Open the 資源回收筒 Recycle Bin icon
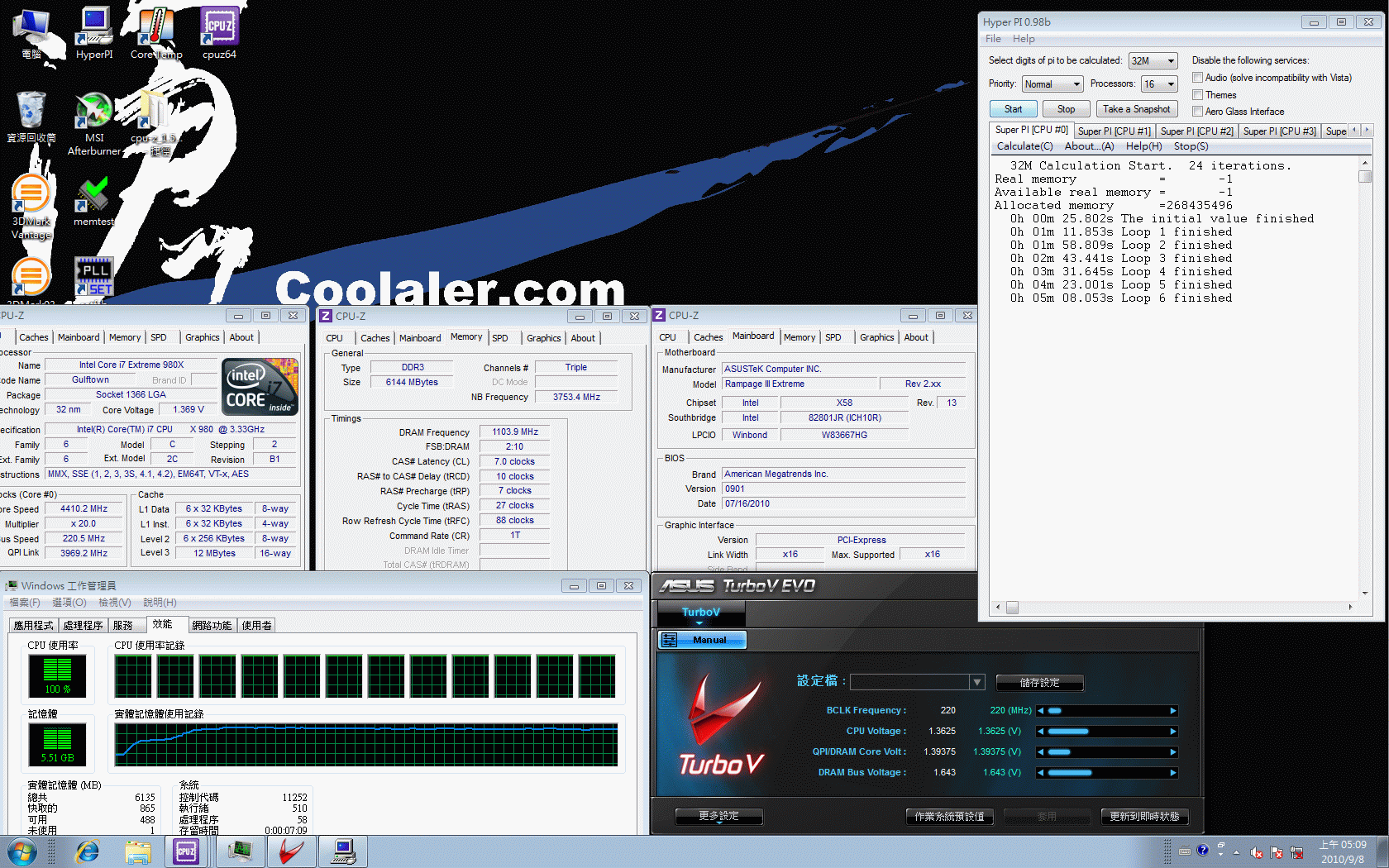This screenshot has width=1389, height=868. pyautogui.click(x=31, y=117)
